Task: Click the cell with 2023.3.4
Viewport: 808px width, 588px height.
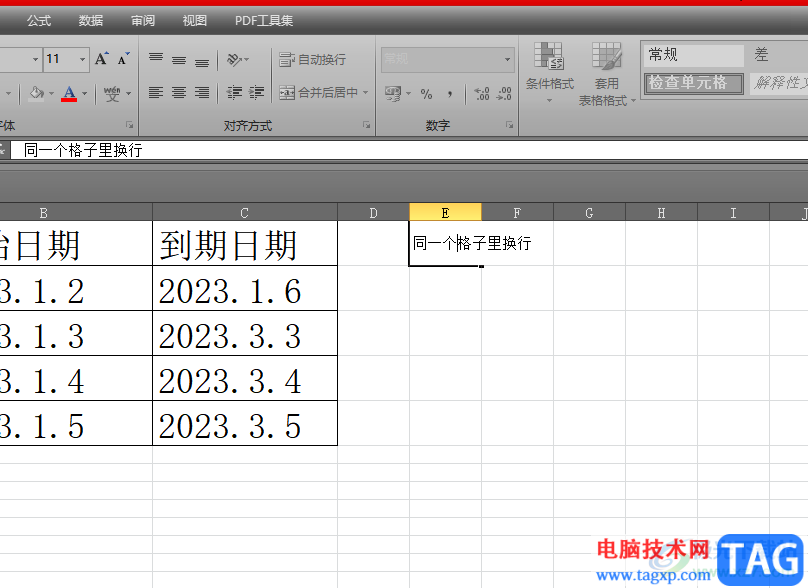Action: [245, 378]
